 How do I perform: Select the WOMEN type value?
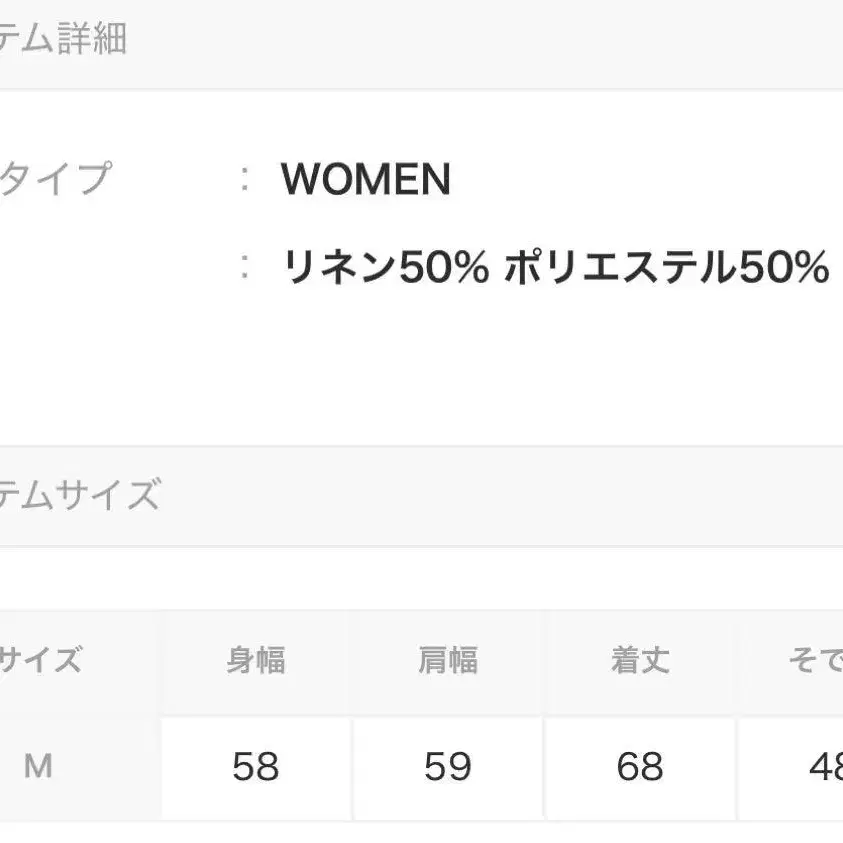click(366, 180)
